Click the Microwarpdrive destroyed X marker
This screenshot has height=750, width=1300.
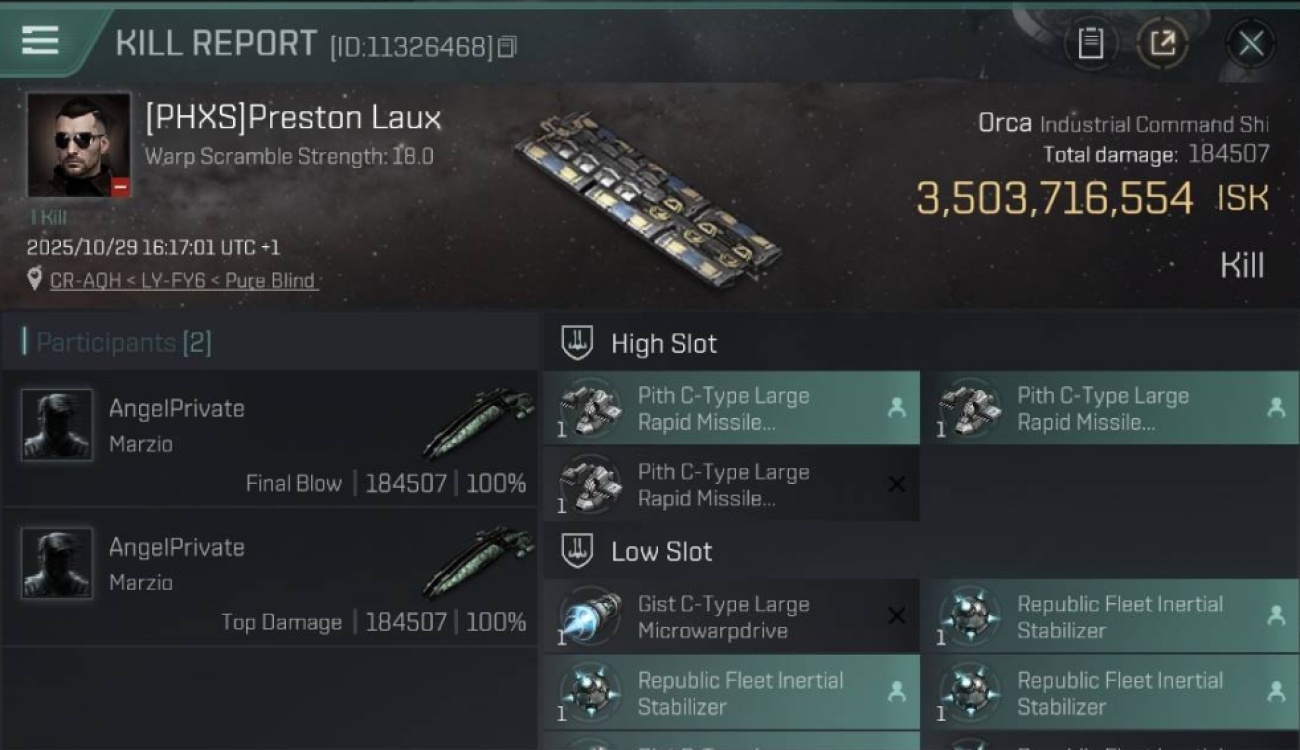897,617
